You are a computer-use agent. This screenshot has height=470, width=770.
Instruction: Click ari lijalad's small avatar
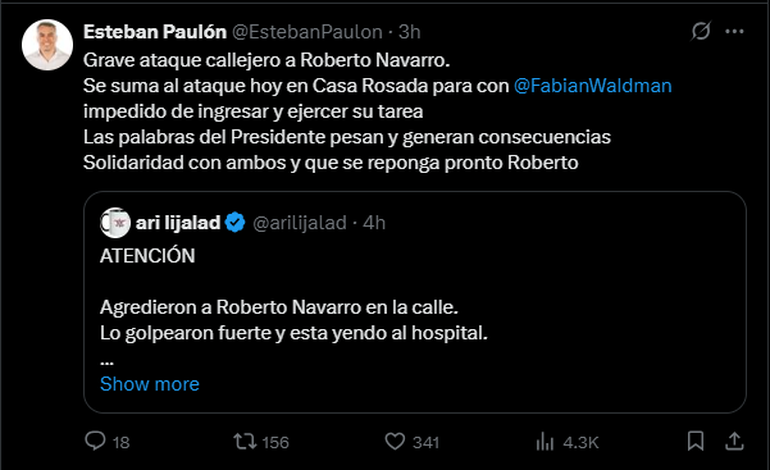tap(113, 223)
